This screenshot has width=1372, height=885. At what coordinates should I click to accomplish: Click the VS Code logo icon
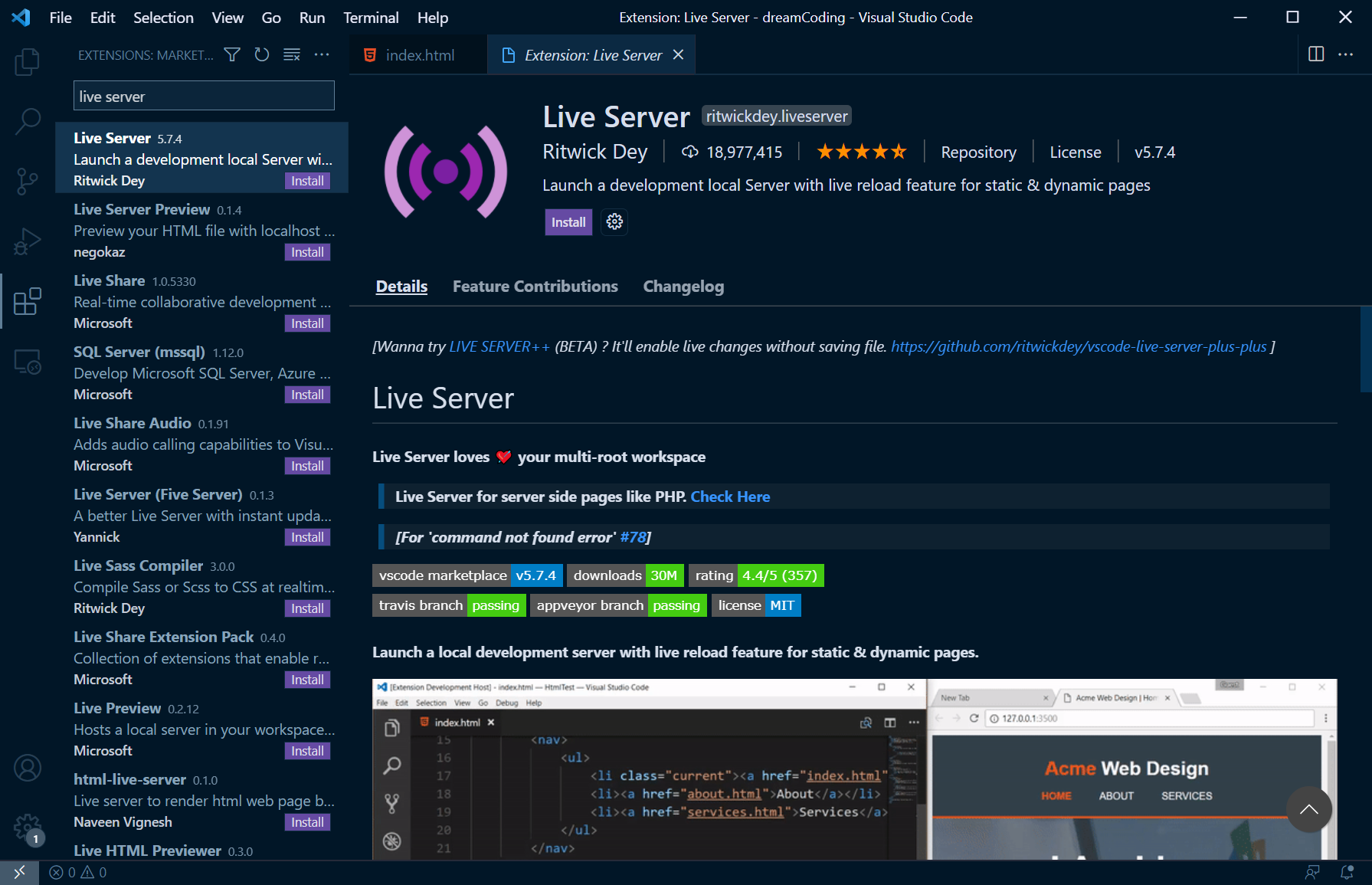[21, 17]
